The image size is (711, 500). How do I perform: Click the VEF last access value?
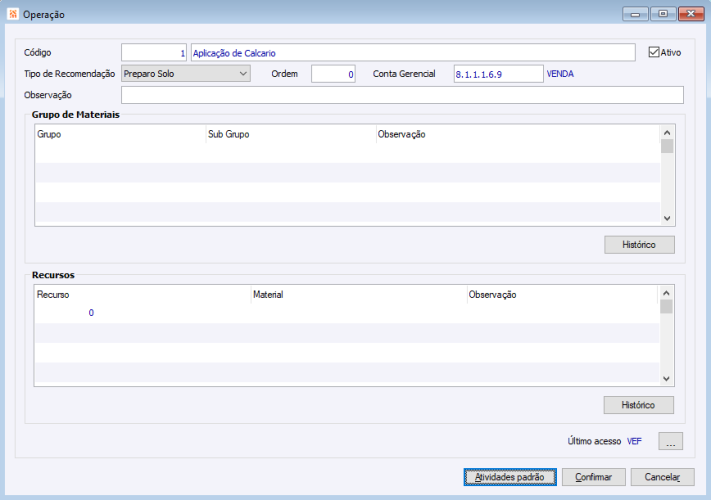[x=634, y=441]
